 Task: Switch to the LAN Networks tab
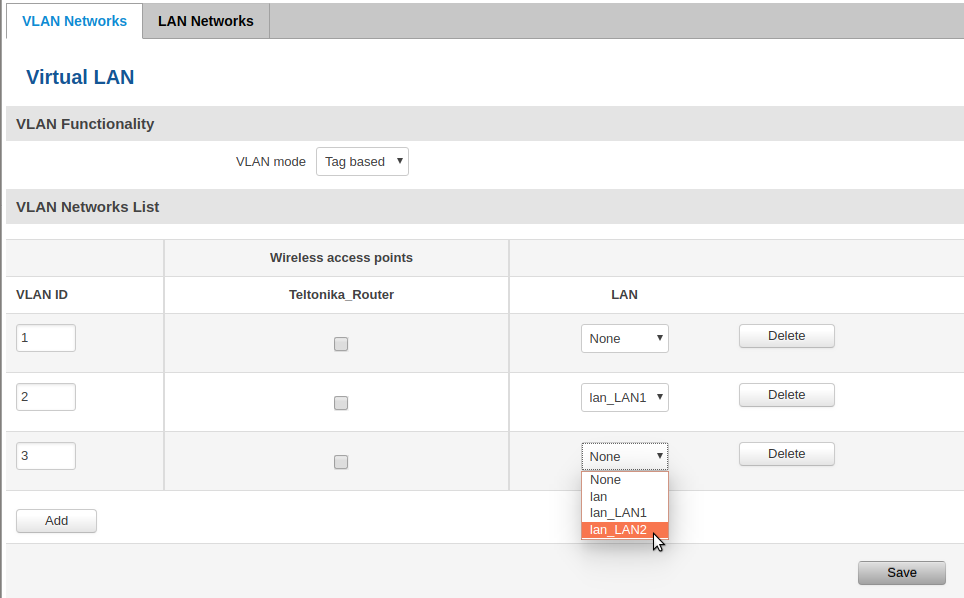pos(205,21)
